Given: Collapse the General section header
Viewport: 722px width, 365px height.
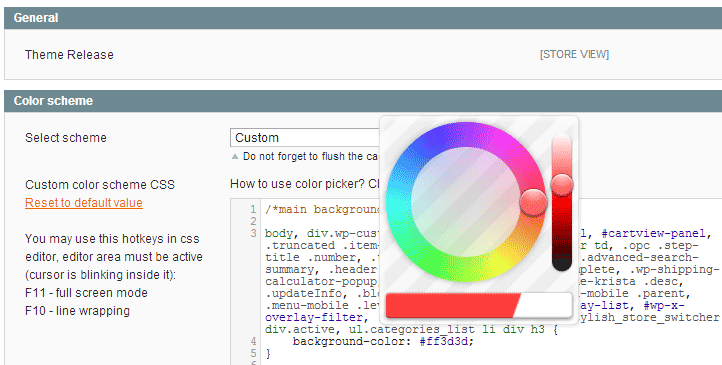Looking at the screenshot, I should pyautogui.click(x=363, y=18).
